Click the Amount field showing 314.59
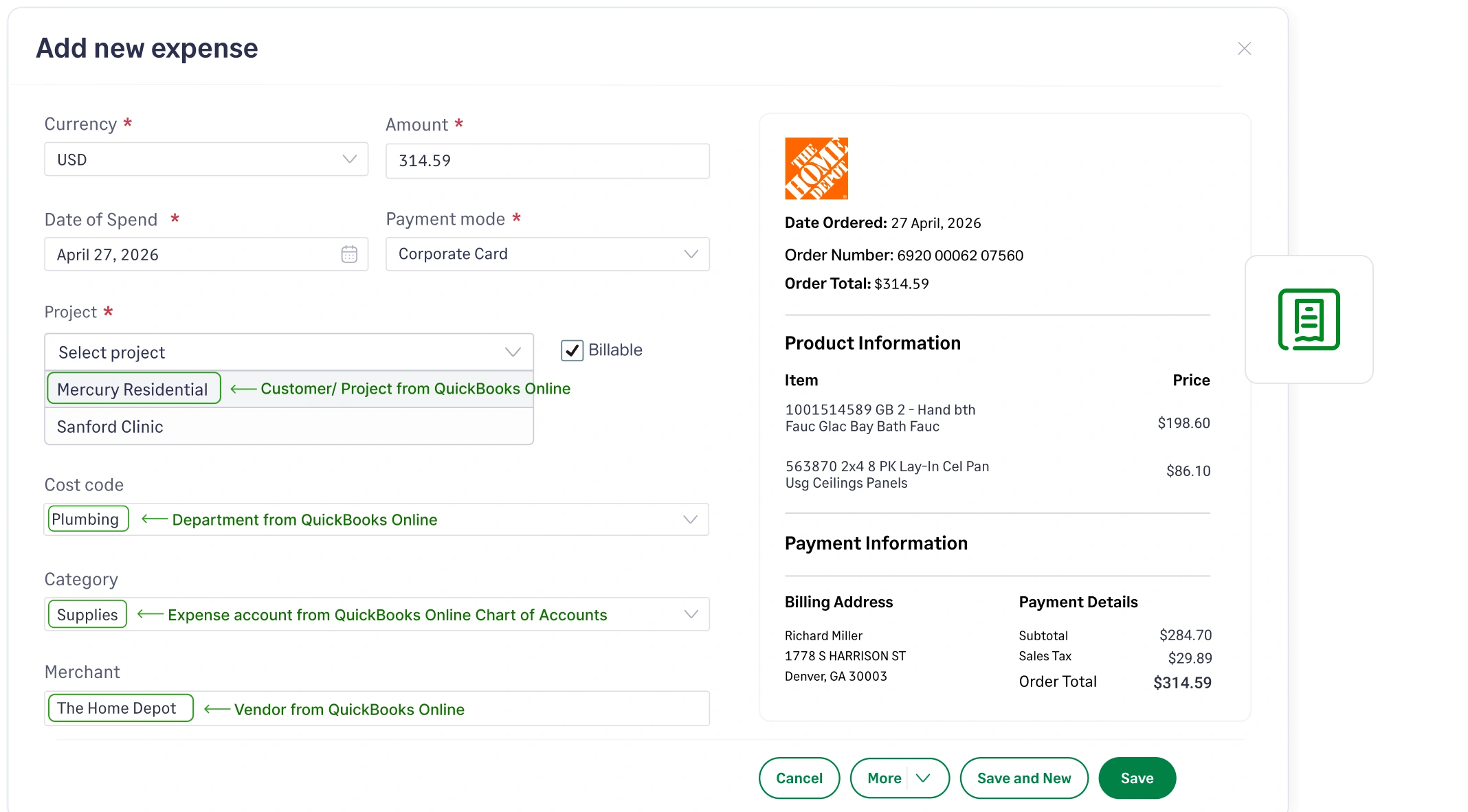 coord(548,161)
